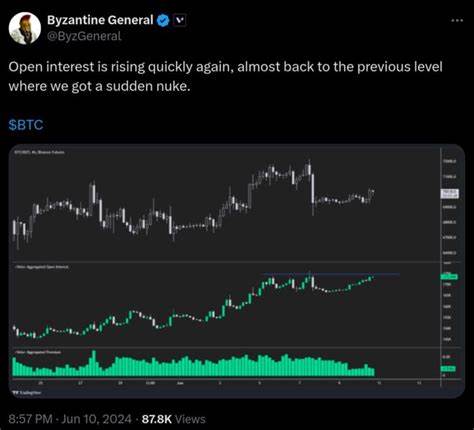Click the blue verified checkmark badge
This screenshot has height=430, width=474.
163,21
